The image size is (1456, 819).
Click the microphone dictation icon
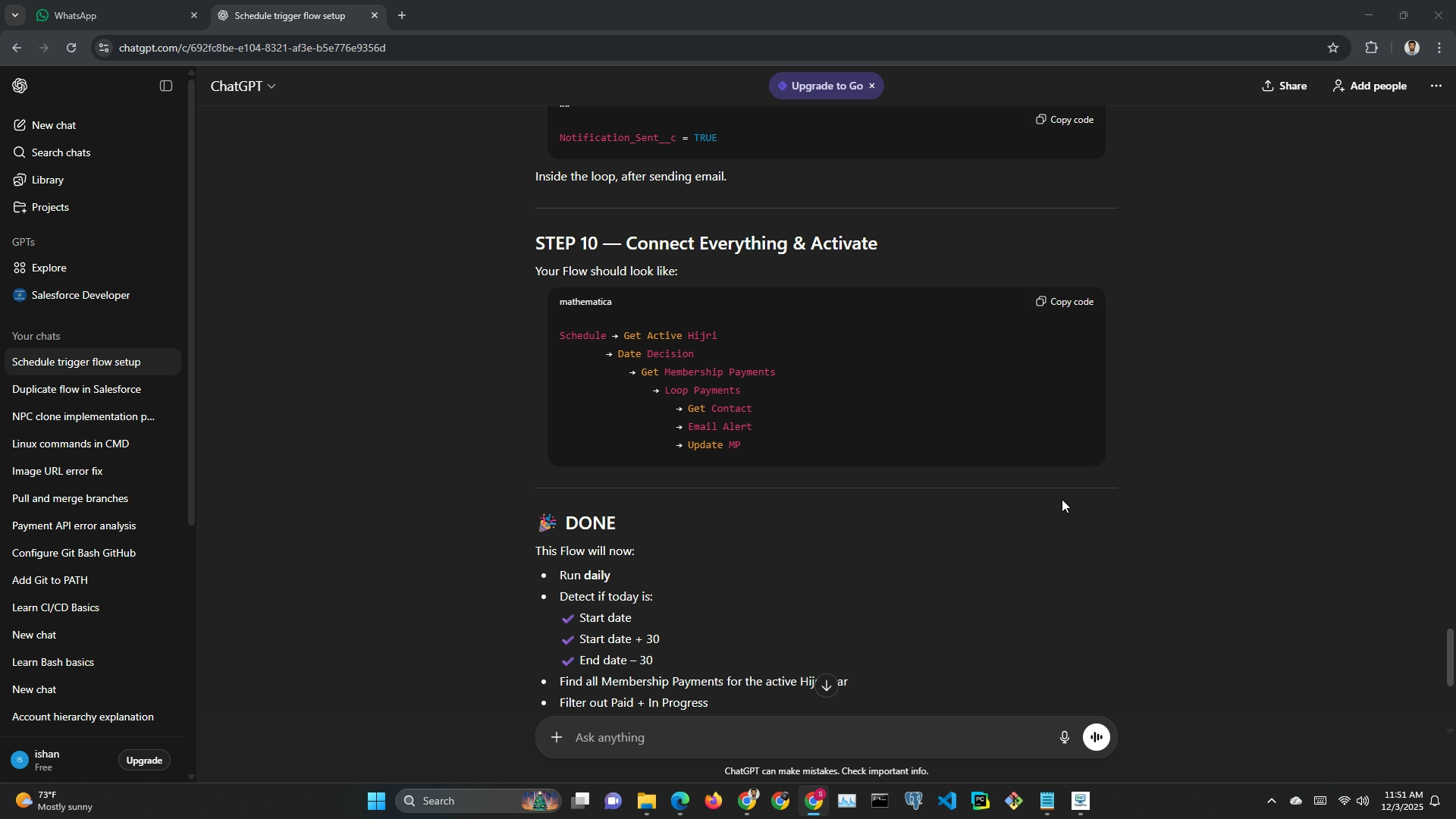[x=1064, y=737]
